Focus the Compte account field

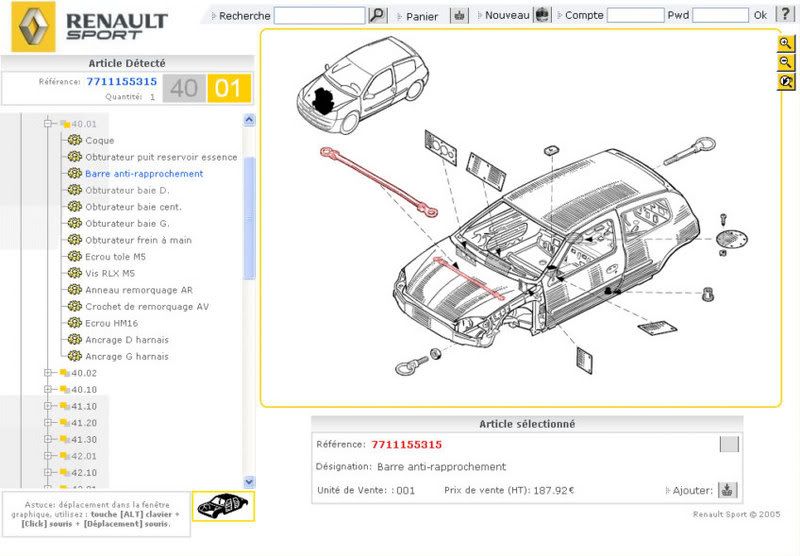[x=635, y=15]
